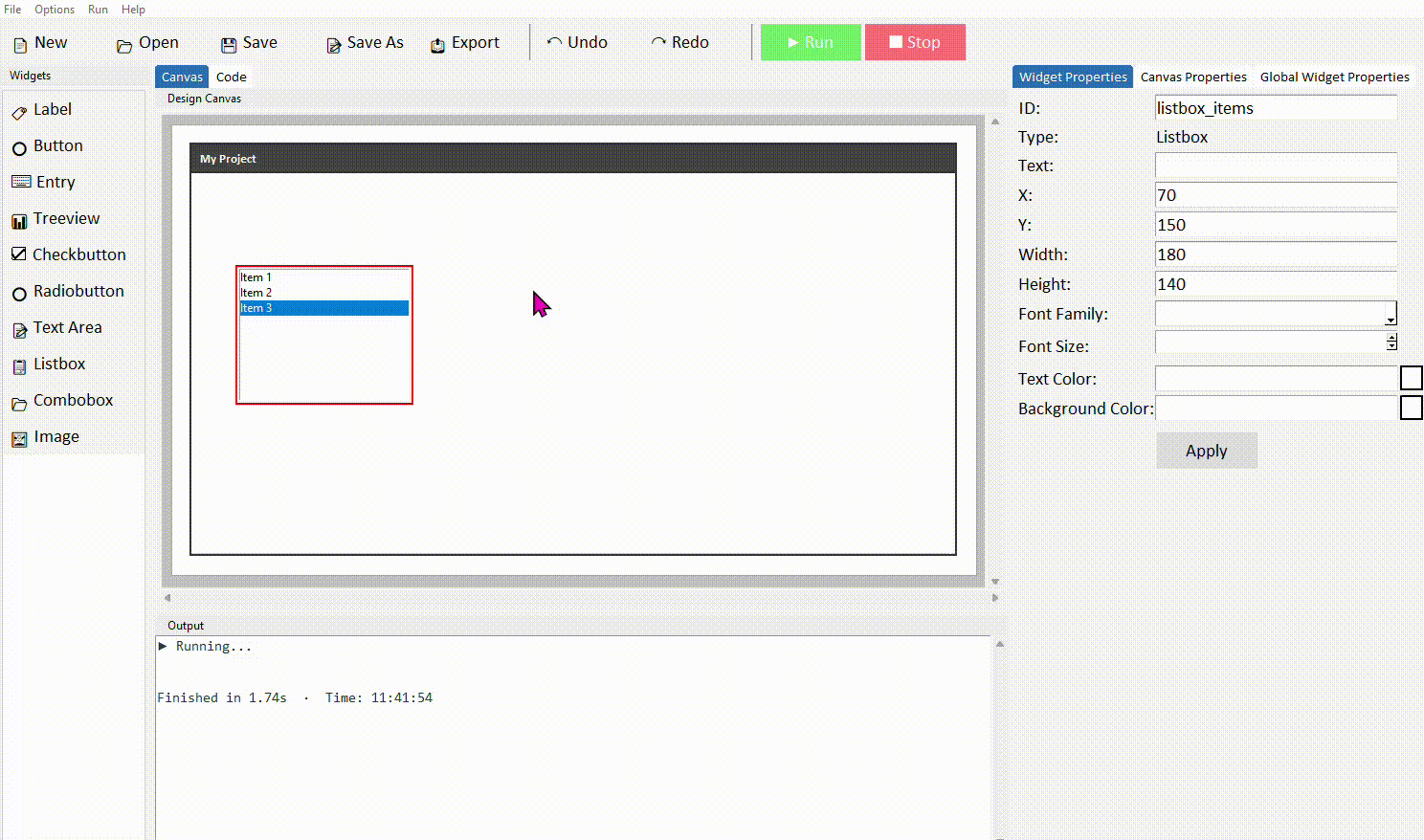Export the current project
The image size is (1424, 840).
466,42
